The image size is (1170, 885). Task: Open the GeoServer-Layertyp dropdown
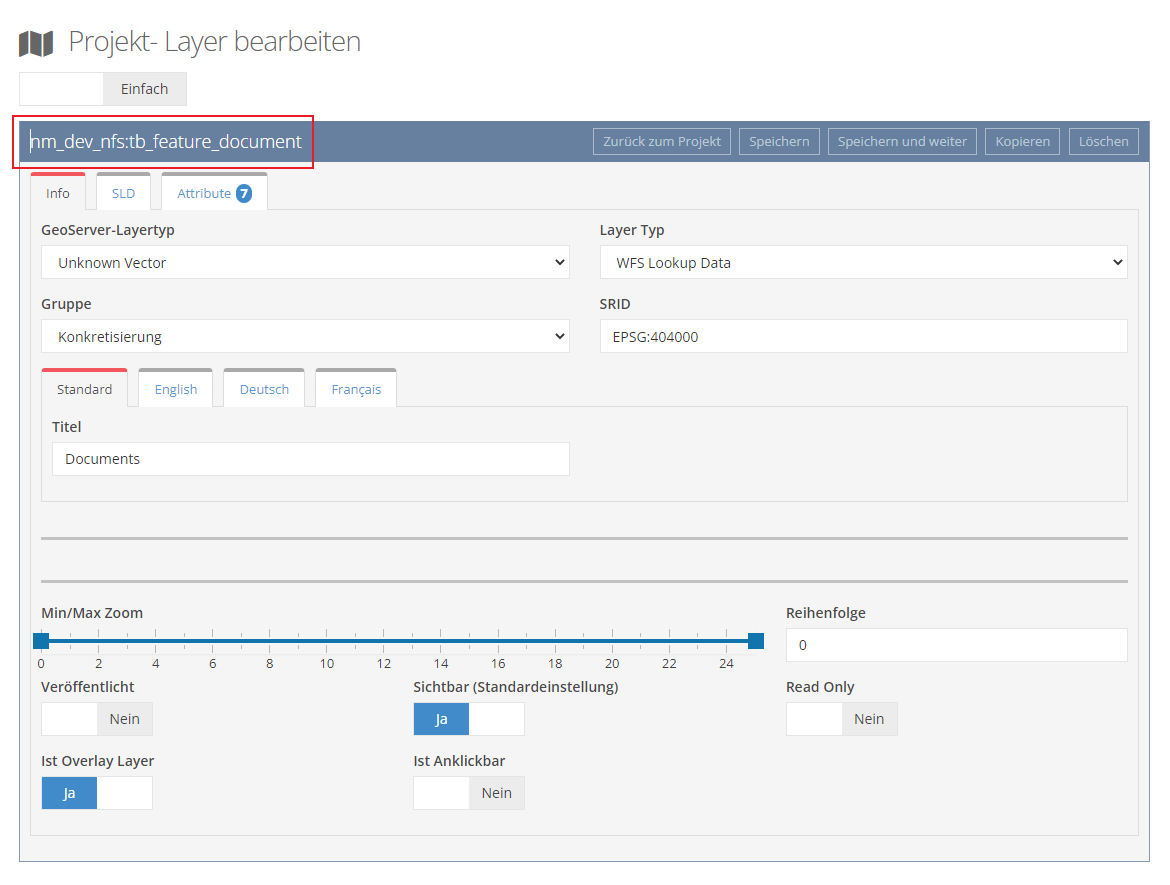[x=305, y=263]
